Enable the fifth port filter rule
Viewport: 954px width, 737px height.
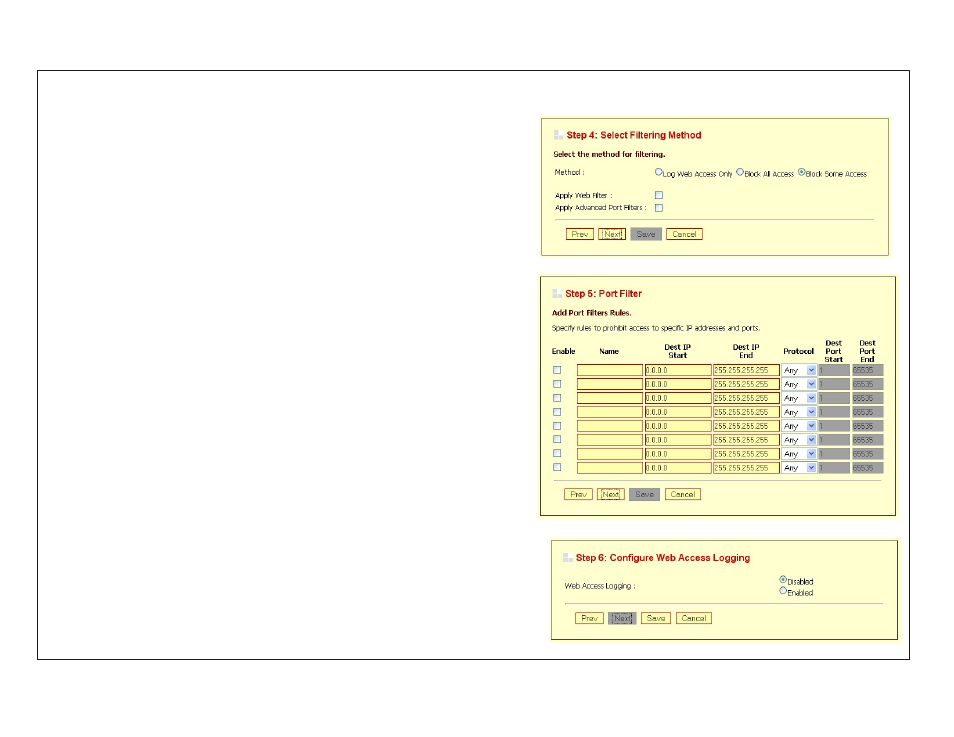coord(557,426)
